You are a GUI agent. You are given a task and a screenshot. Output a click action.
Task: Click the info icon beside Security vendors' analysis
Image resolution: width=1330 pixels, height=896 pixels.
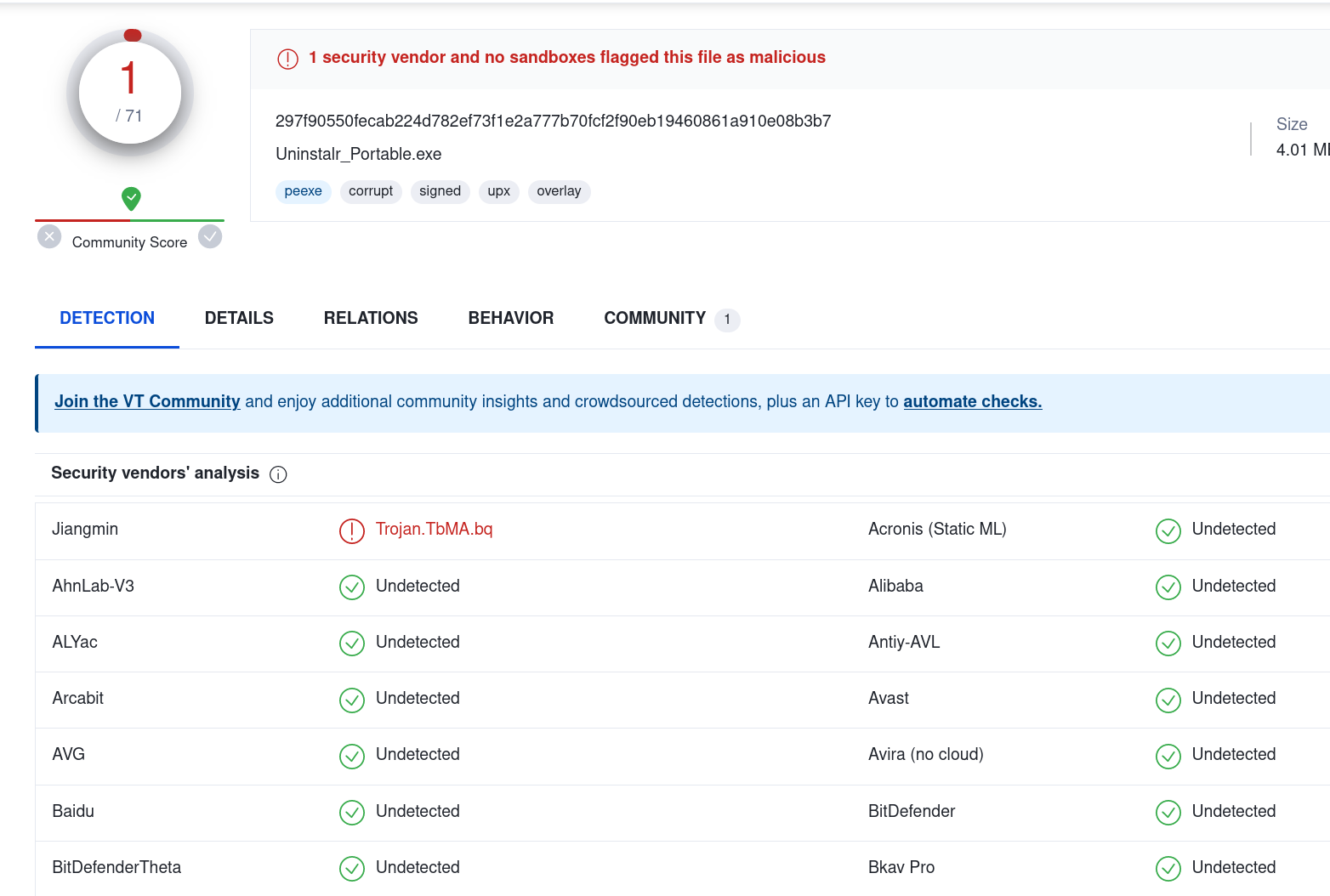(x=278, y=474)
